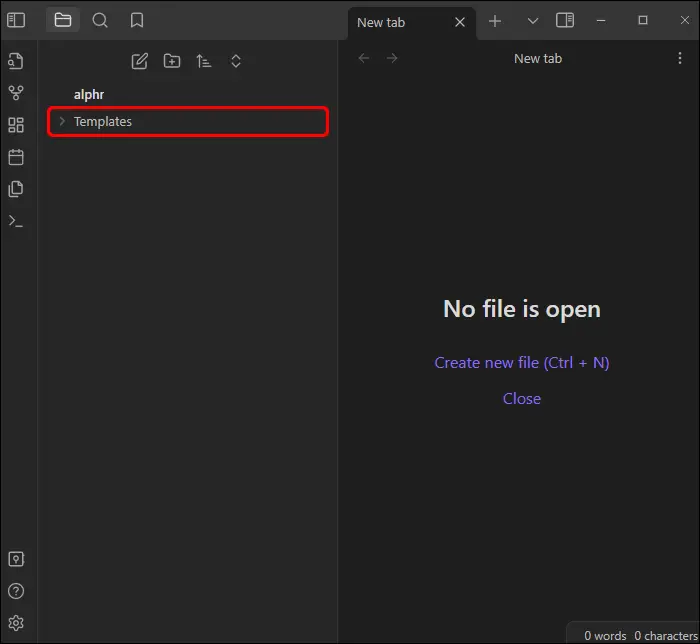The height and width of the screenshot is (644, 700).
Task: Click Create new file (Ctrl + N) link
Action: [x=522, y=363]
